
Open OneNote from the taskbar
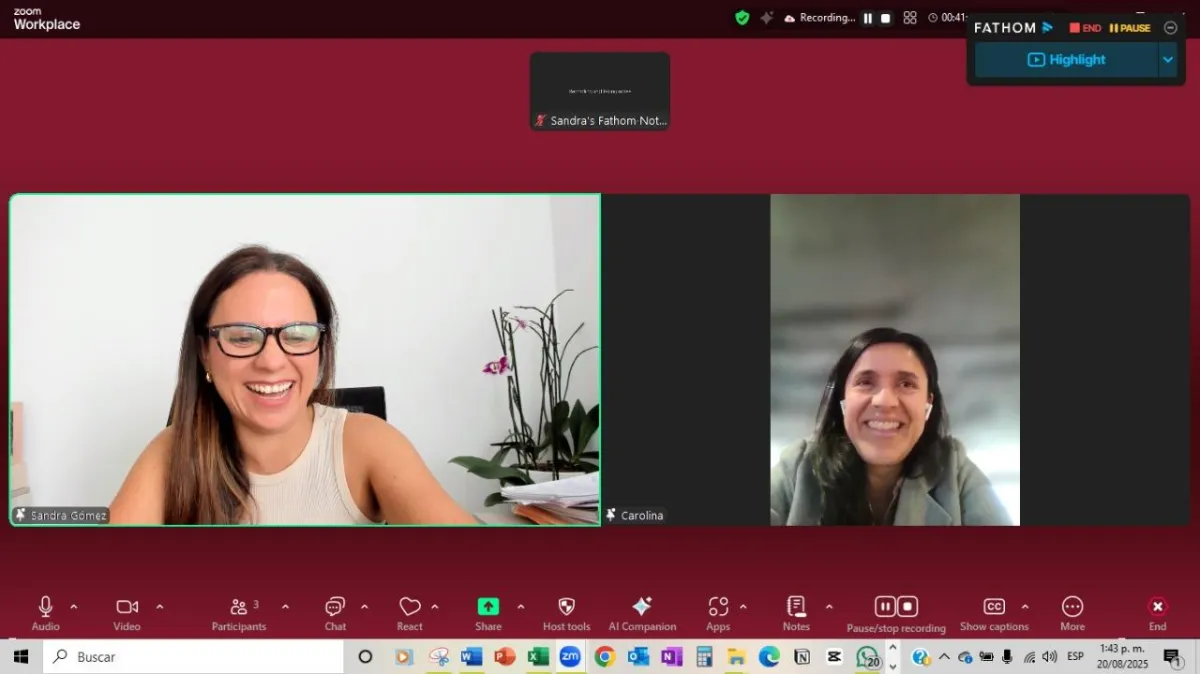671,657
